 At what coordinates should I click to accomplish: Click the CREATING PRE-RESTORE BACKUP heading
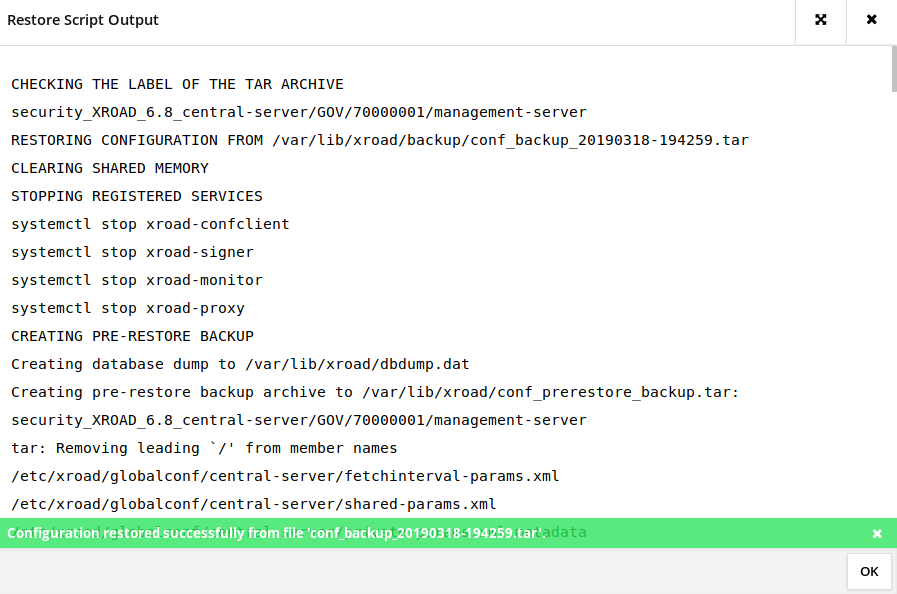click(132, 336)
